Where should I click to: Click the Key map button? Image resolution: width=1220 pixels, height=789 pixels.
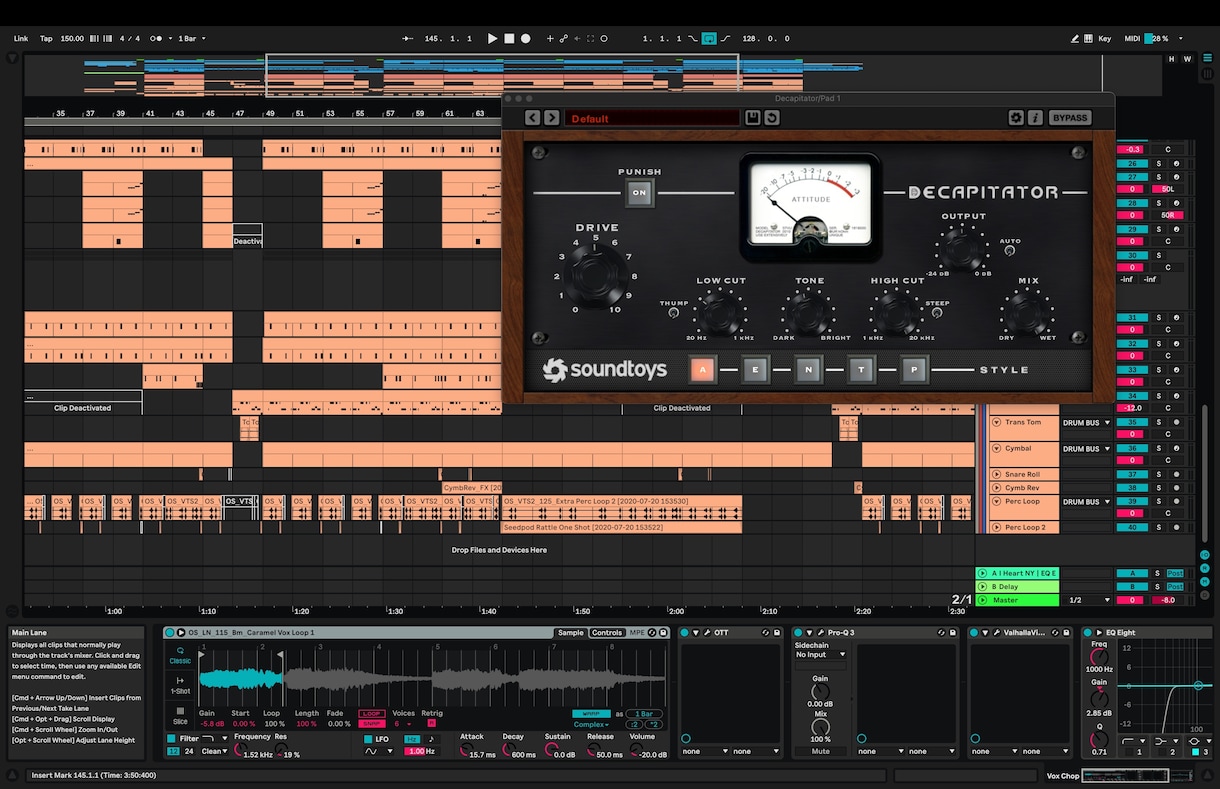pos(1104,39)
